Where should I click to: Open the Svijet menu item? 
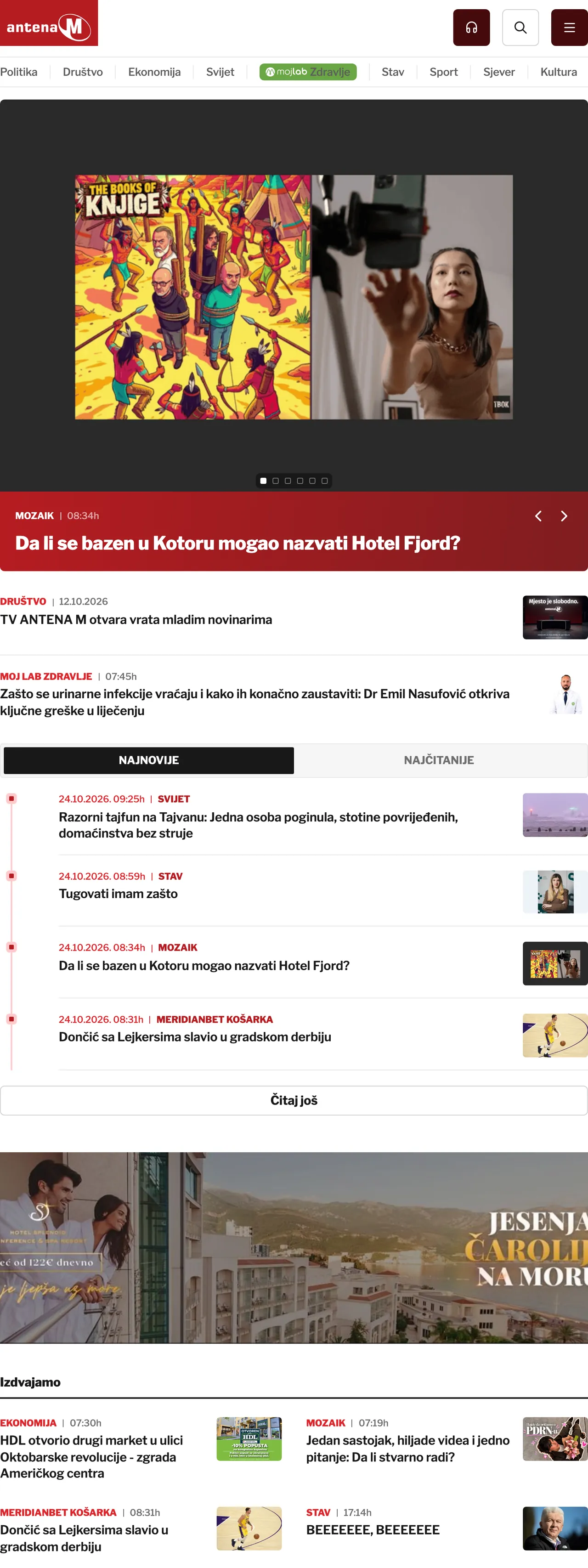click(220, 72)
